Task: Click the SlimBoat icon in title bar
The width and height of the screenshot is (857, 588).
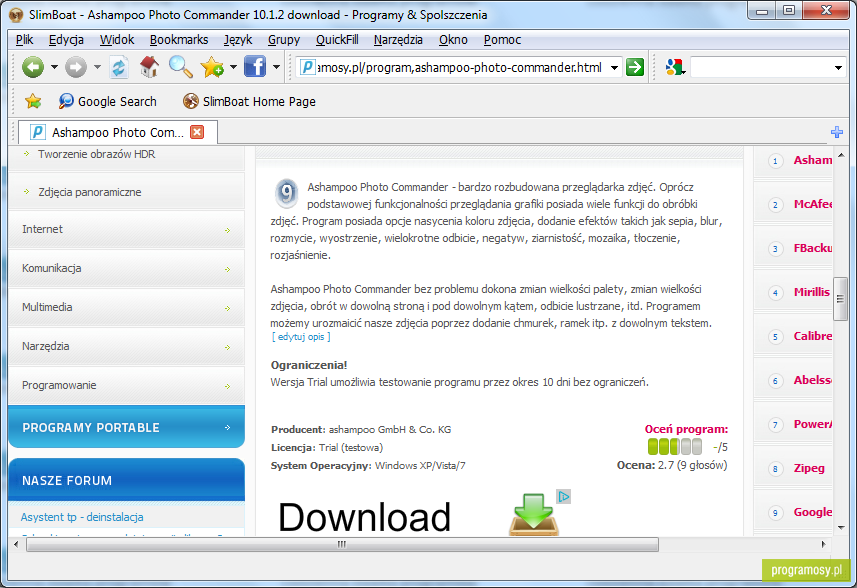Action: [x=16, y=15]
